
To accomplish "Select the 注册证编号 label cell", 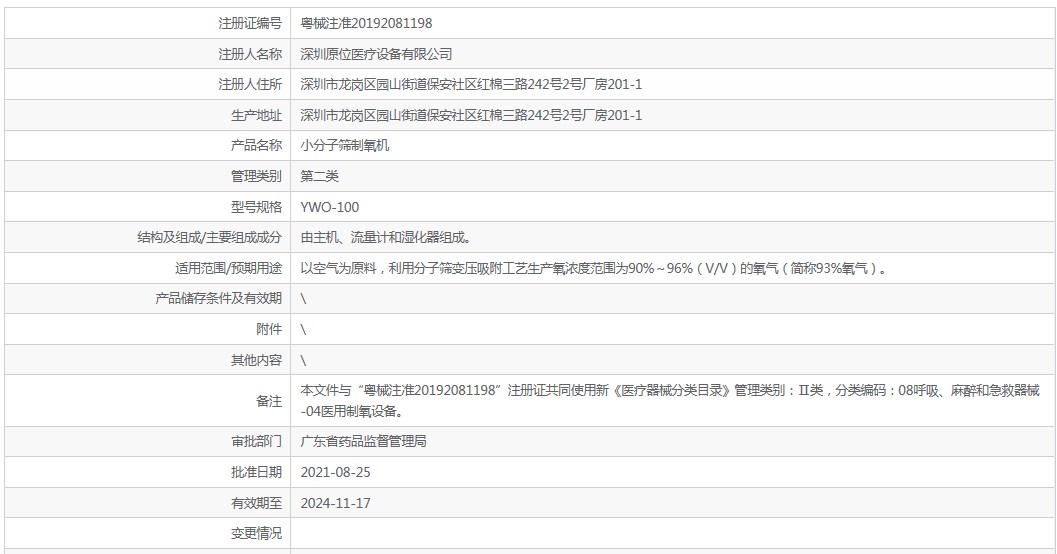I will tap(249, 23).
